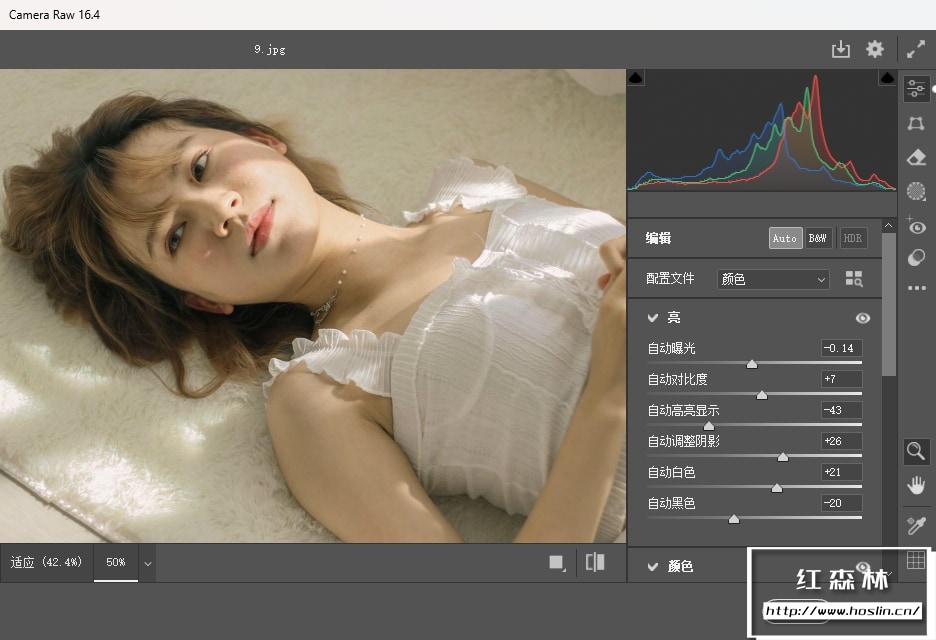Select the Red Eye removal tool

[x=915, y=226]
